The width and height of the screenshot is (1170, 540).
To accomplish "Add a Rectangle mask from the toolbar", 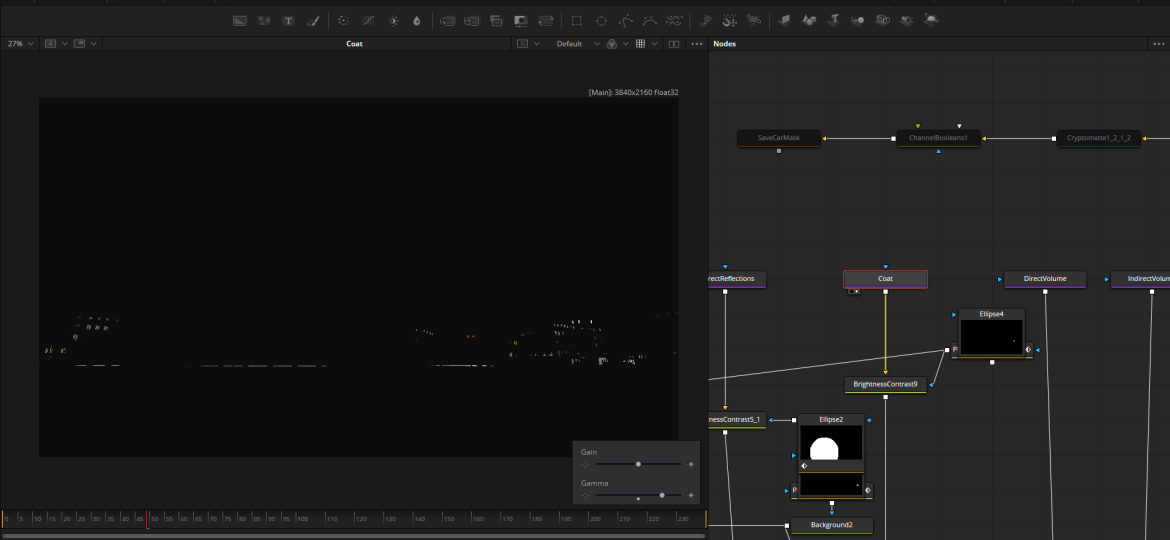I will [577, 20].
